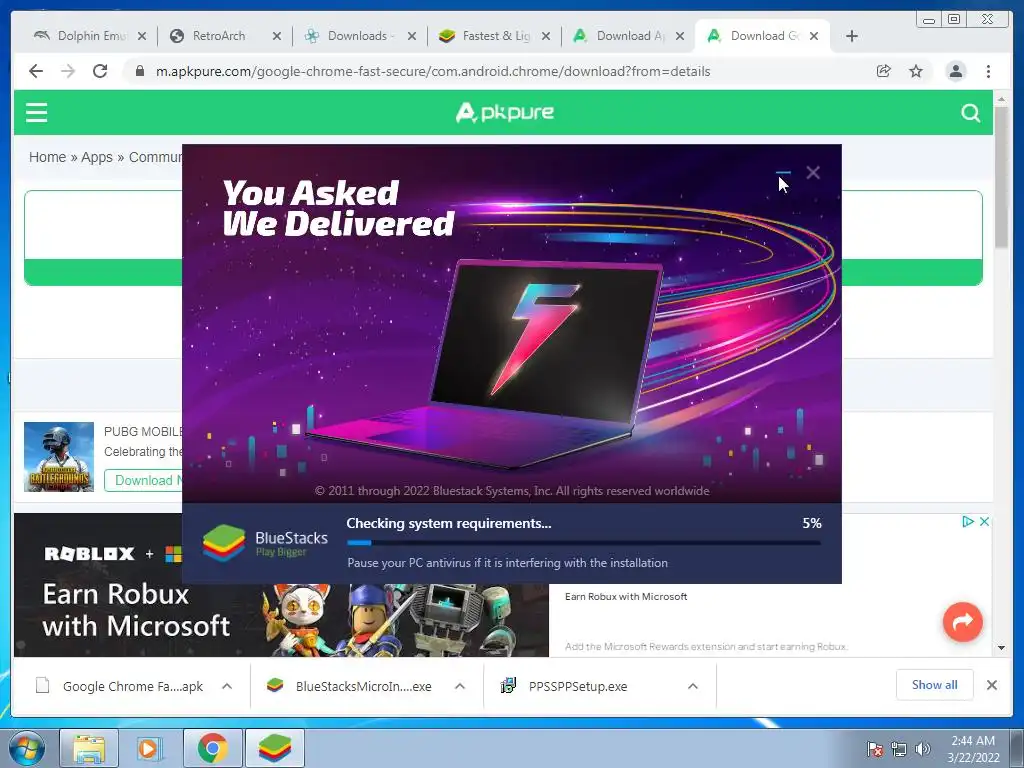Open Windows Explorer from taskbar
This screenshot has width=1024, height=768.
coord(89,749)
